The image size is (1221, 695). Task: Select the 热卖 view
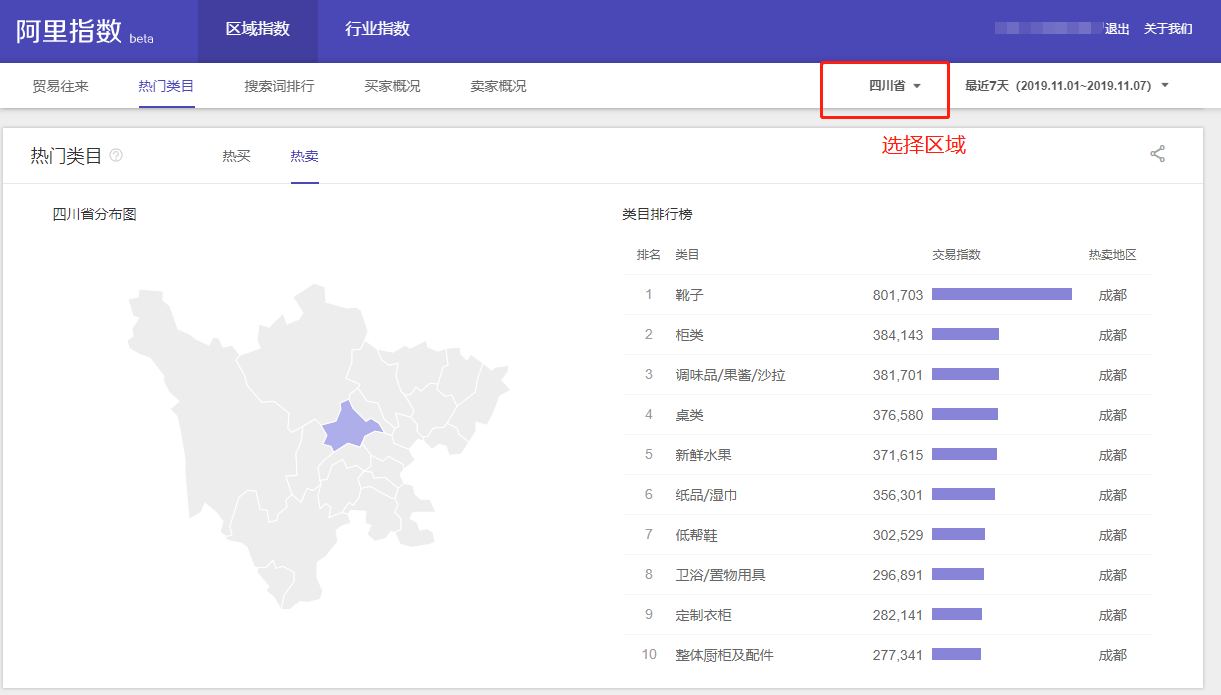coord(305,156)
